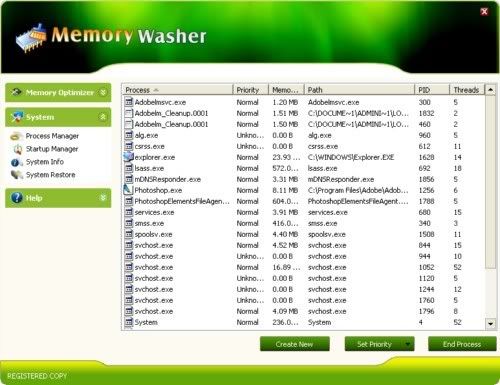The image size is (500, 385).
Task: Click icon of svchost.exe with PID 1052
Action: [129, 267]
